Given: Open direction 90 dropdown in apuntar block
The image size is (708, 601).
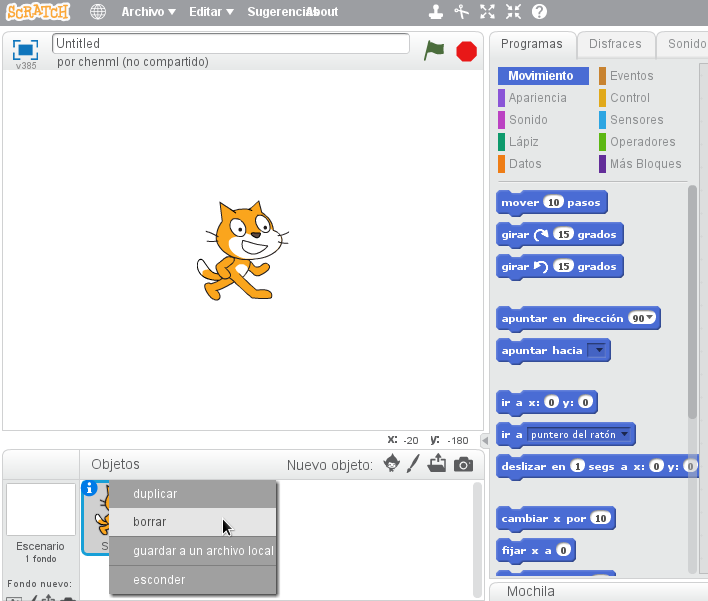Looking at the screenshot, I should (651, 319).
